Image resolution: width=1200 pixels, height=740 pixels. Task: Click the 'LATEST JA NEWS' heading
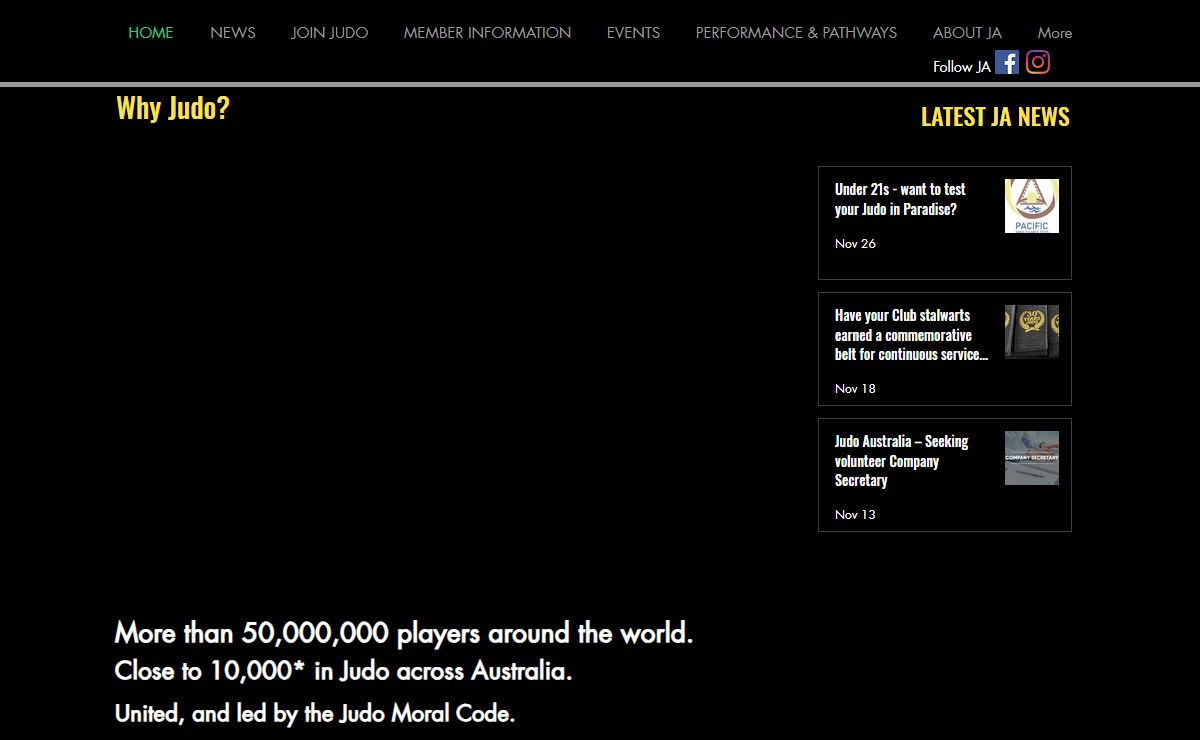point(995,117)
